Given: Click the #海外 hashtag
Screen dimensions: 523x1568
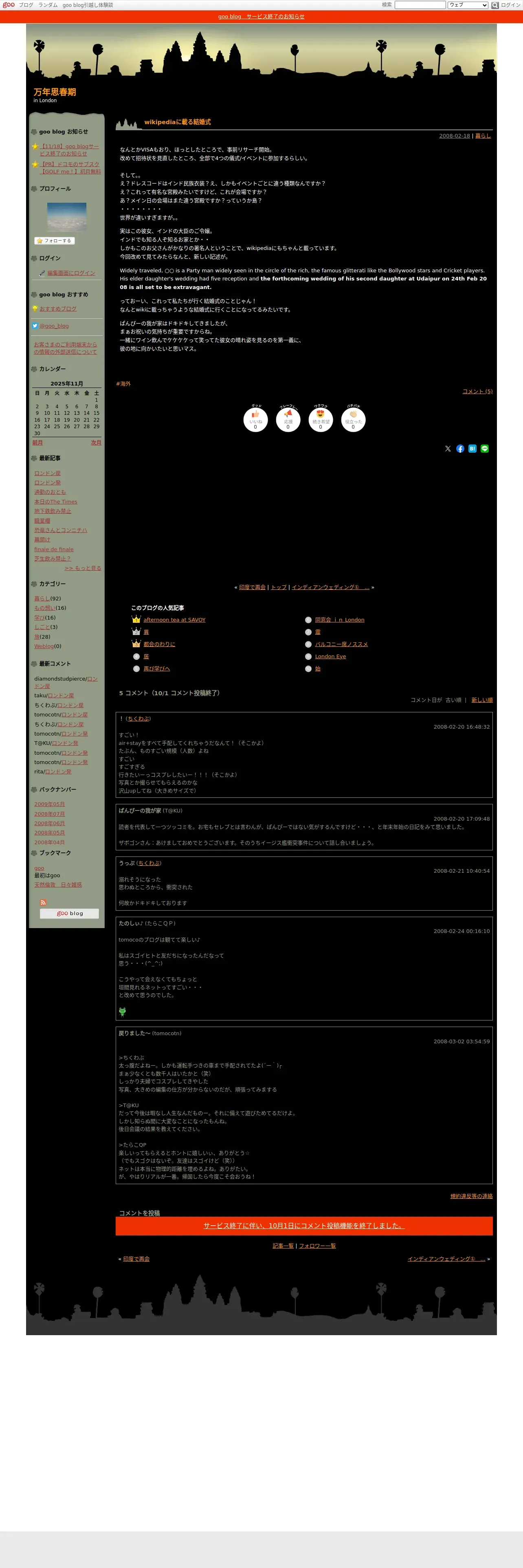Looking at the screenshot, I should coord(123,384).
